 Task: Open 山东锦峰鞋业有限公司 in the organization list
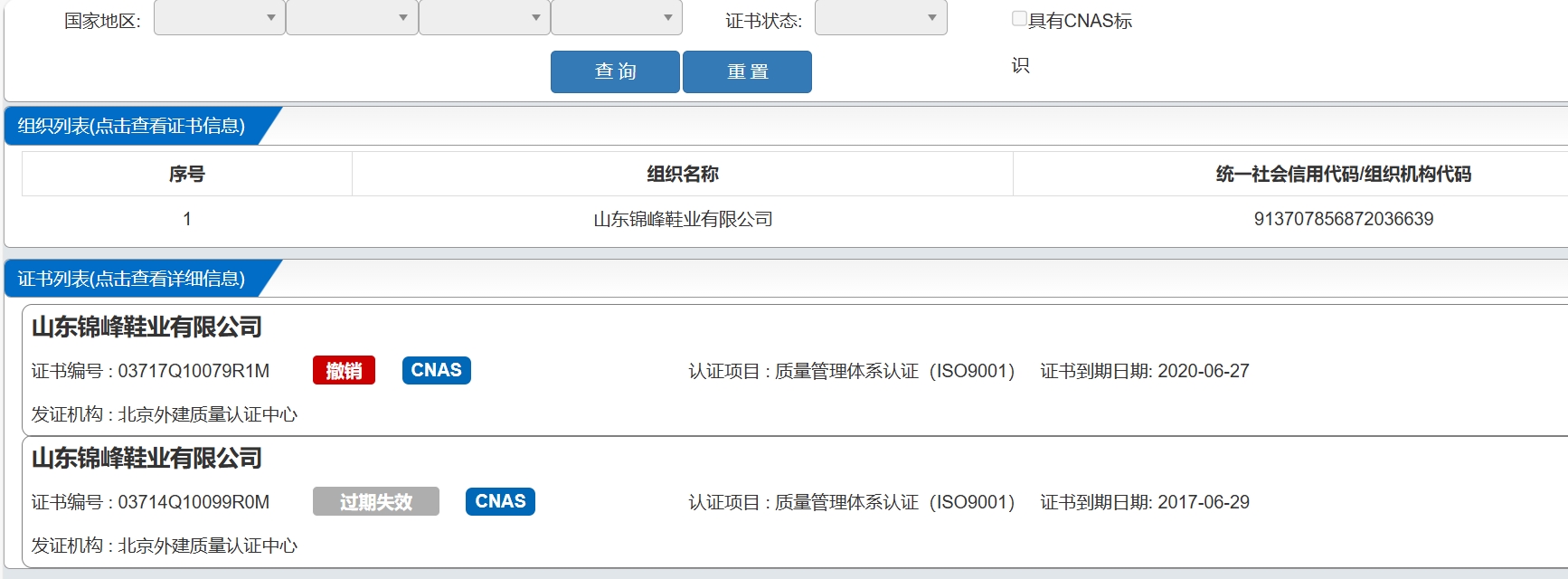pos(683,219)
